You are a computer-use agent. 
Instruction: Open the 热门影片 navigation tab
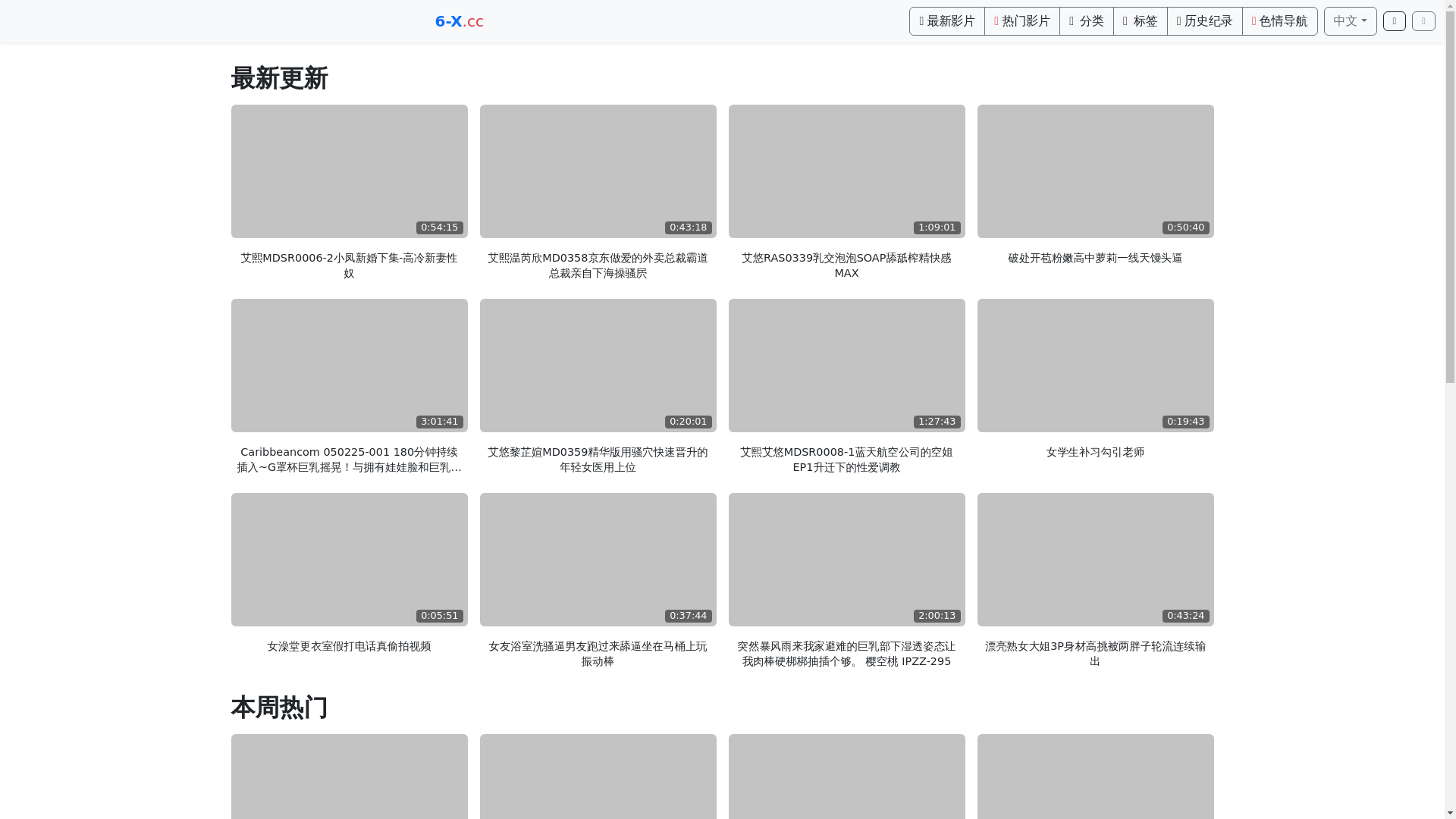[1021, 21]
